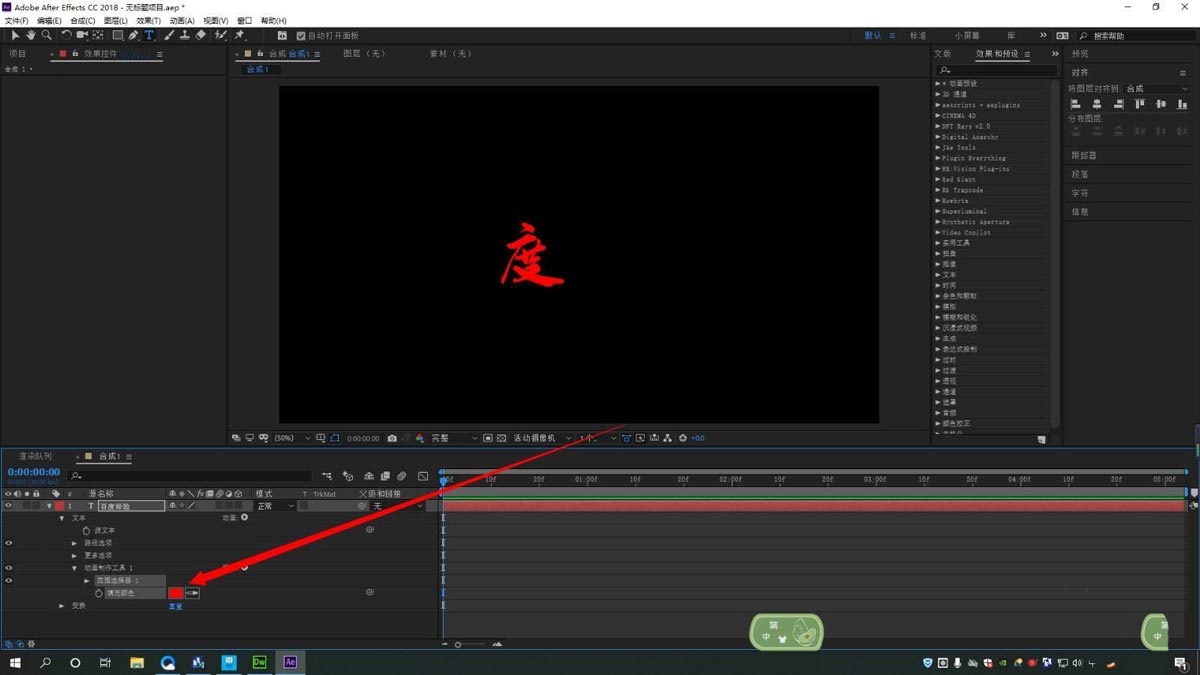Toggle the 自动打开面板 checkbox

301,36
